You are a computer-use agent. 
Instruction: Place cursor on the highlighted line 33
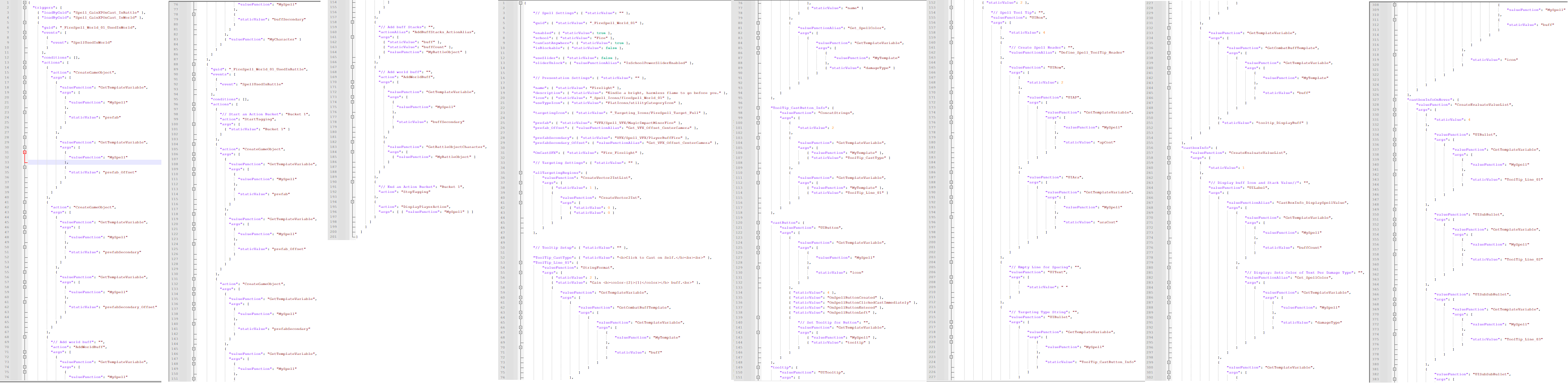tap(94, 162)
